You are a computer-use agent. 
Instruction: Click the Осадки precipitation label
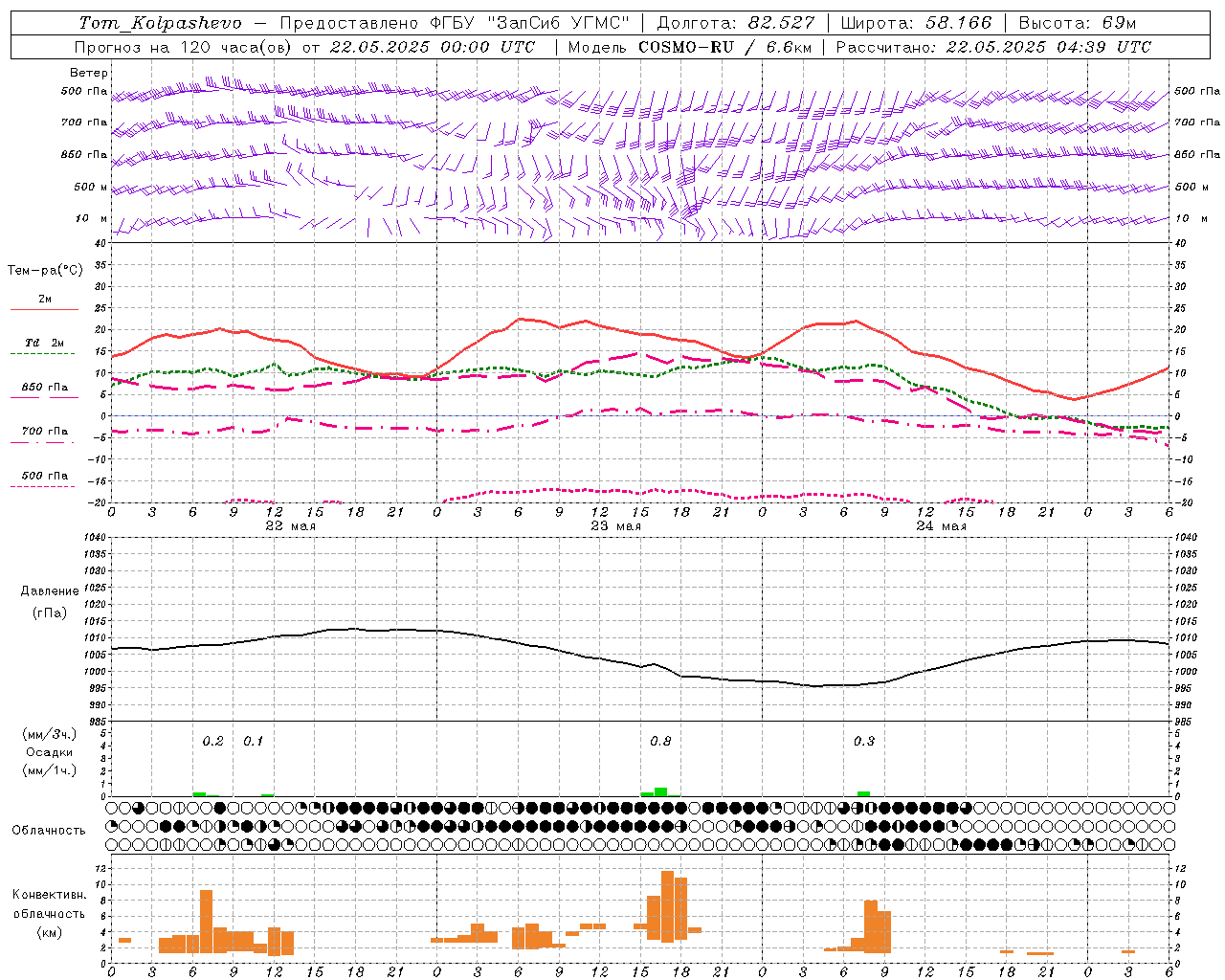(x=49, y=752)
